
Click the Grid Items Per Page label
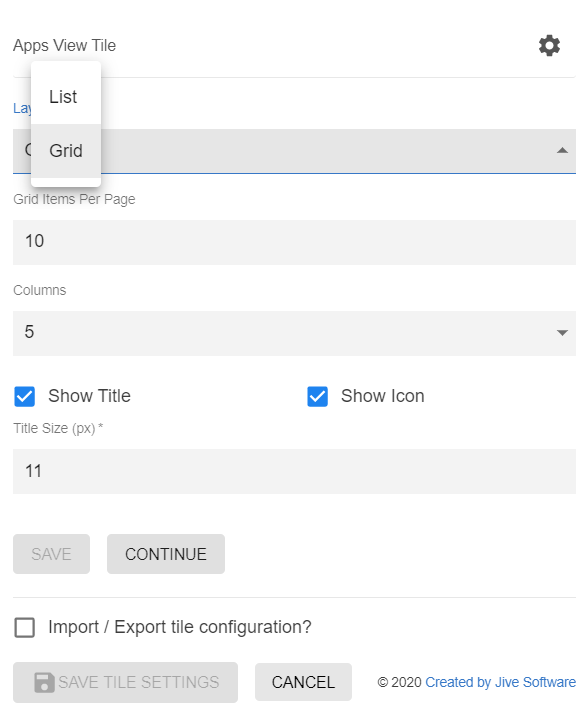pyautogui.click(x=74, y=199)
